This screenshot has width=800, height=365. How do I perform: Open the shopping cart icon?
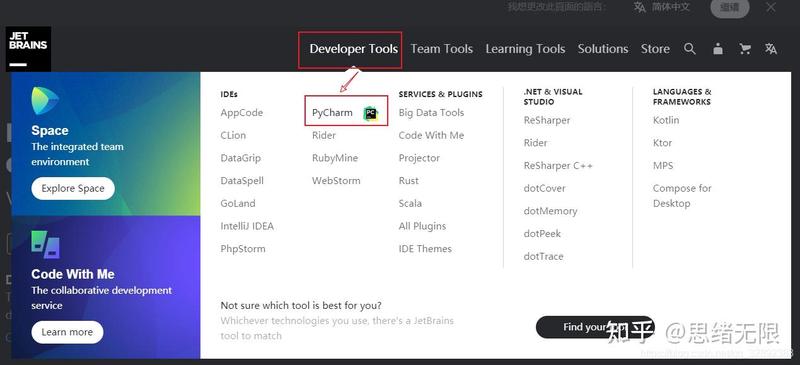point(745,49)
